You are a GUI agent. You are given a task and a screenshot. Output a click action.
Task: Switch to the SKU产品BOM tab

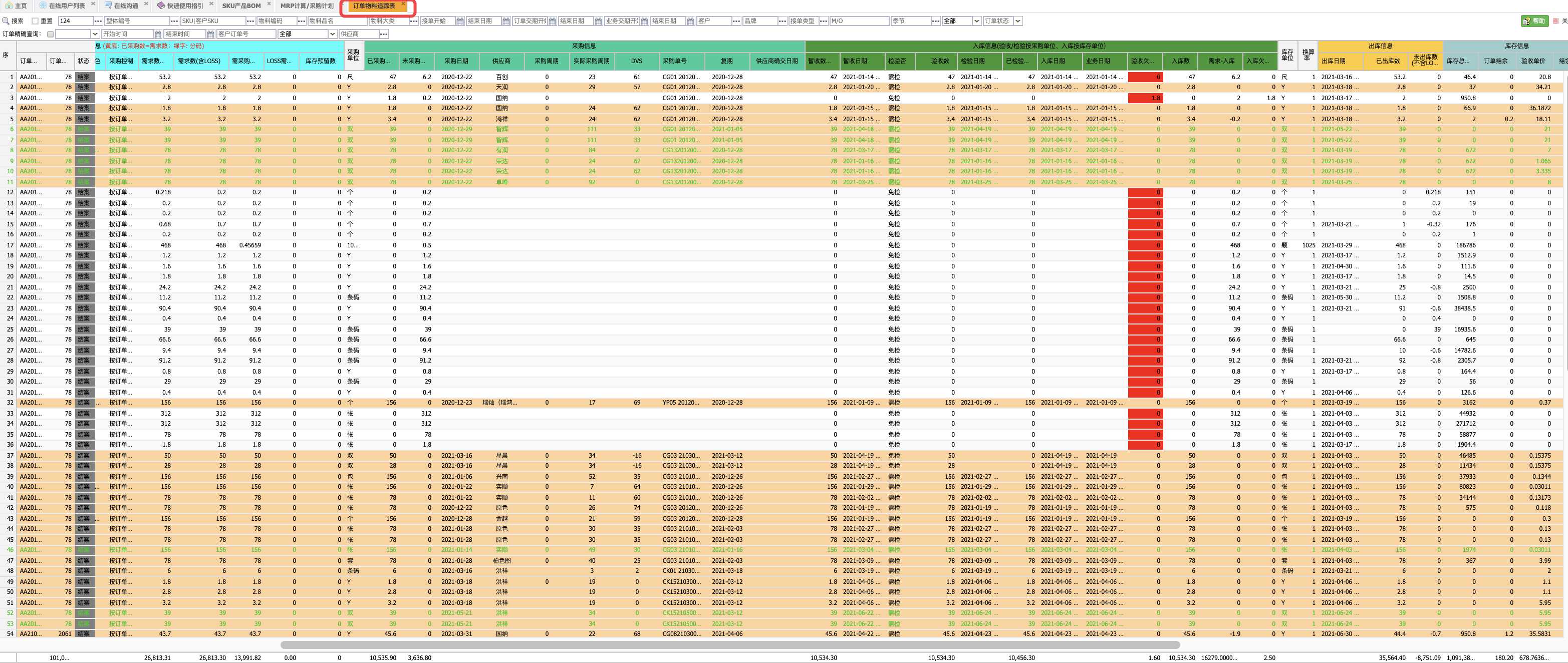pos(241,6)
